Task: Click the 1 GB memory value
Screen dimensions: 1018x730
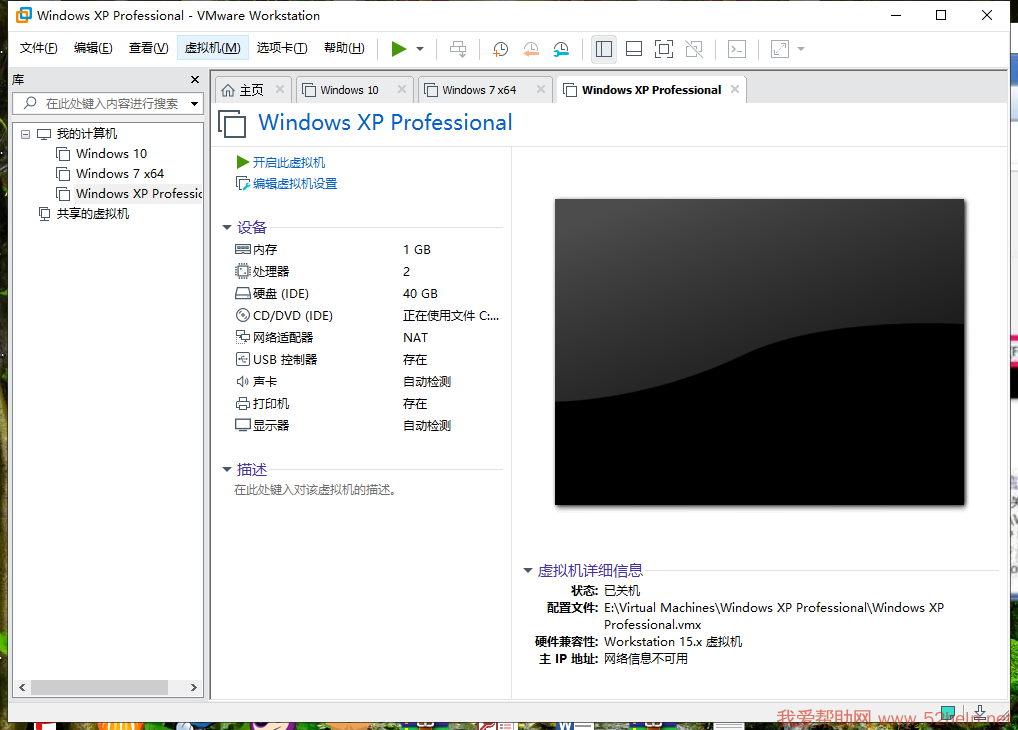Action: click(417, 250)
